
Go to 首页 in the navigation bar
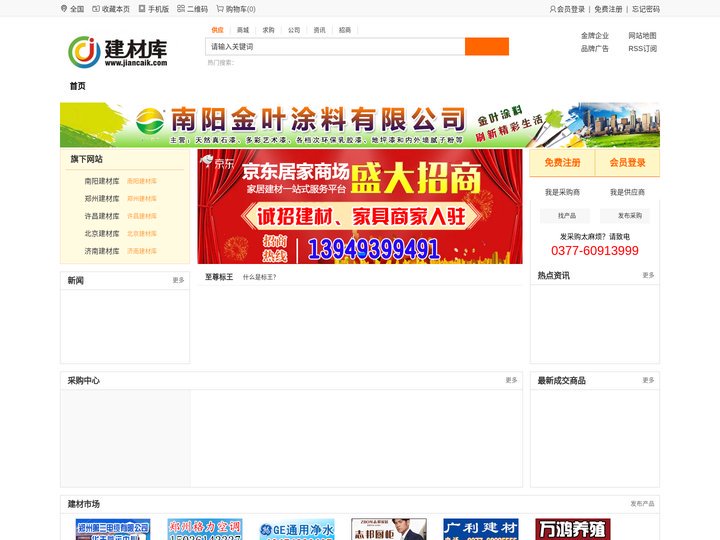click(x=78, y=86)
